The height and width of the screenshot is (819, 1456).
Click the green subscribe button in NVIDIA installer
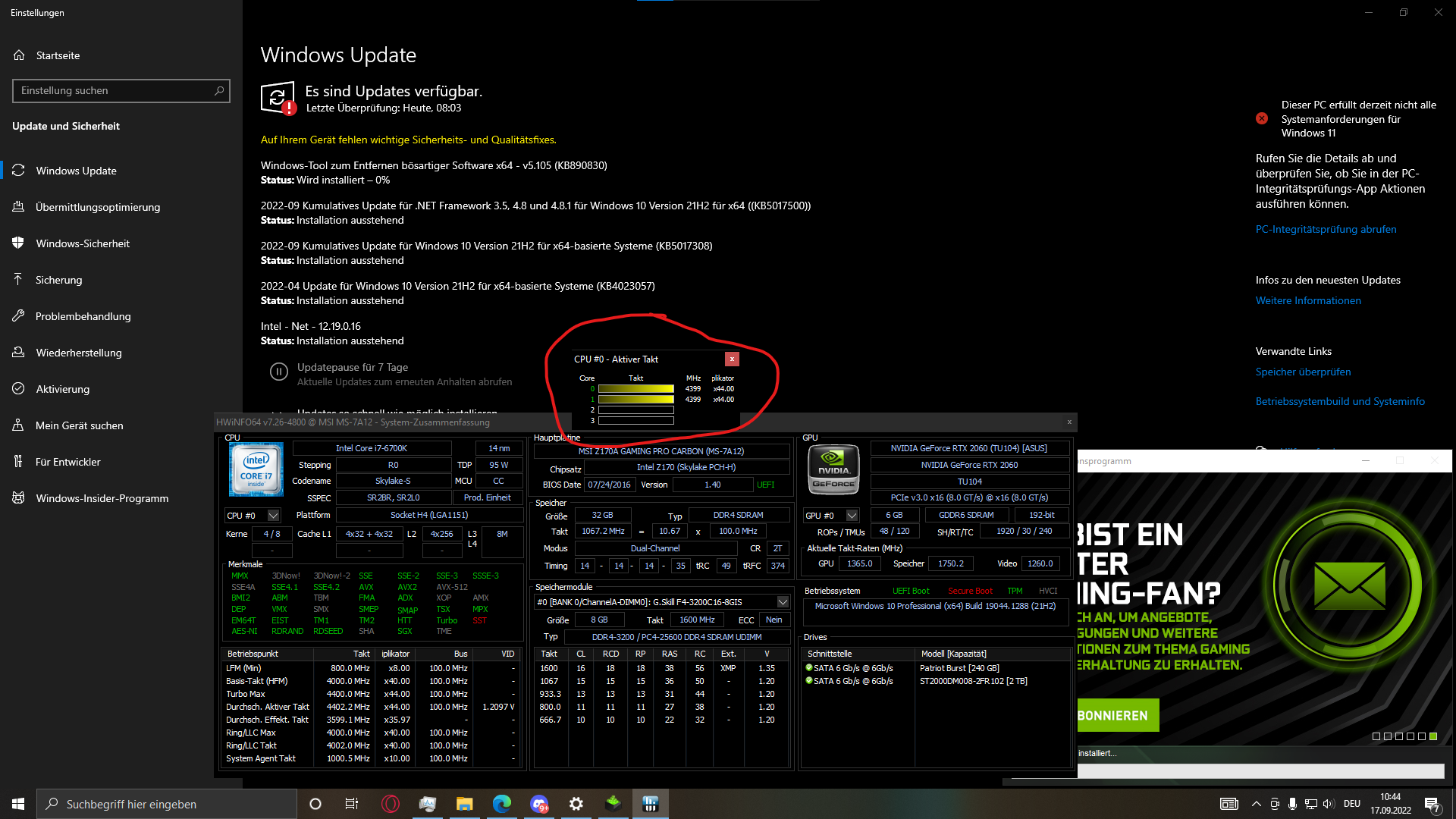pos(1118,715)
